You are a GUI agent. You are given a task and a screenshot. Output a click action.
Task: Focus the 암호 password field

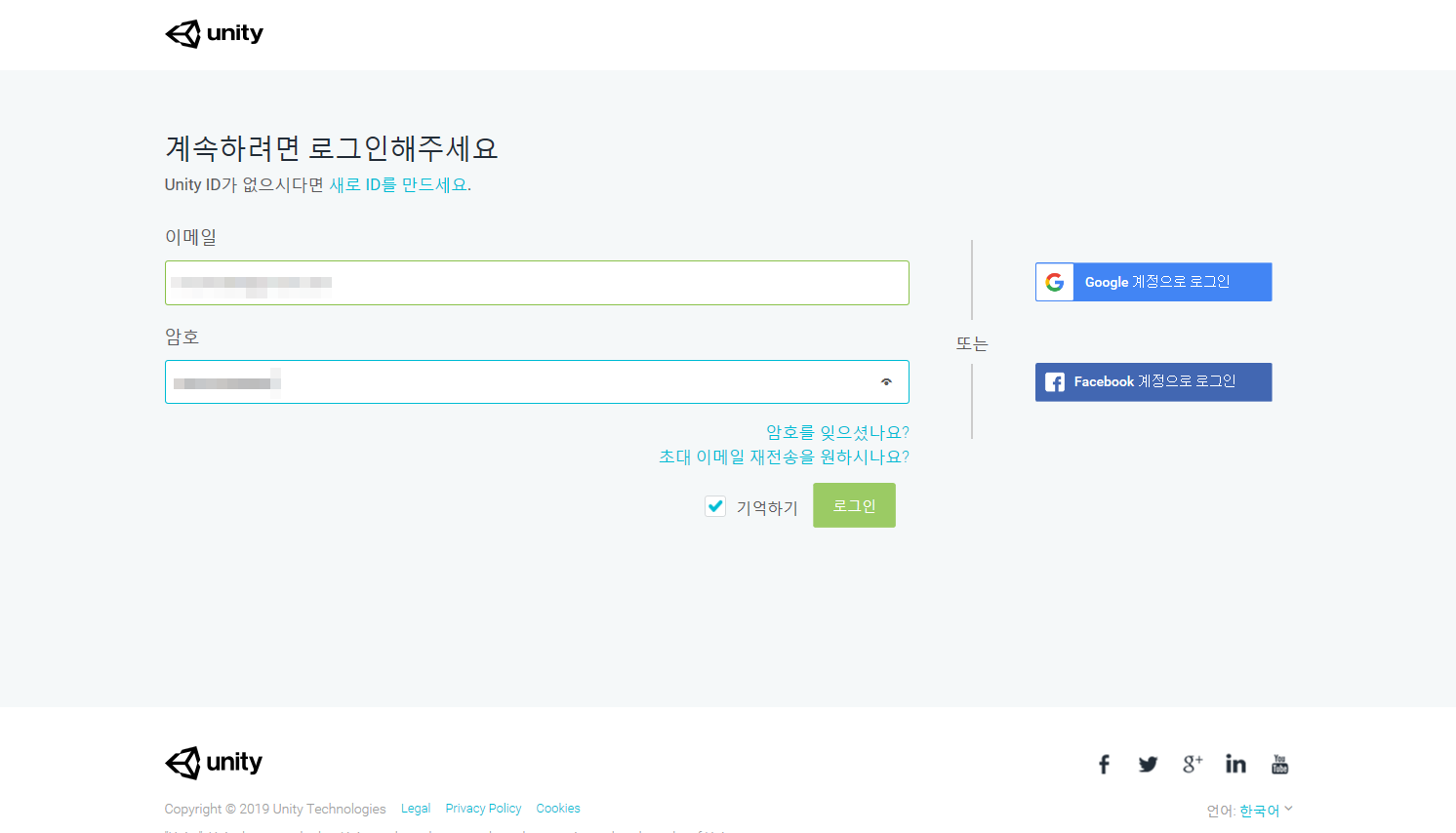pyautogui.click(x=537, y=382)
